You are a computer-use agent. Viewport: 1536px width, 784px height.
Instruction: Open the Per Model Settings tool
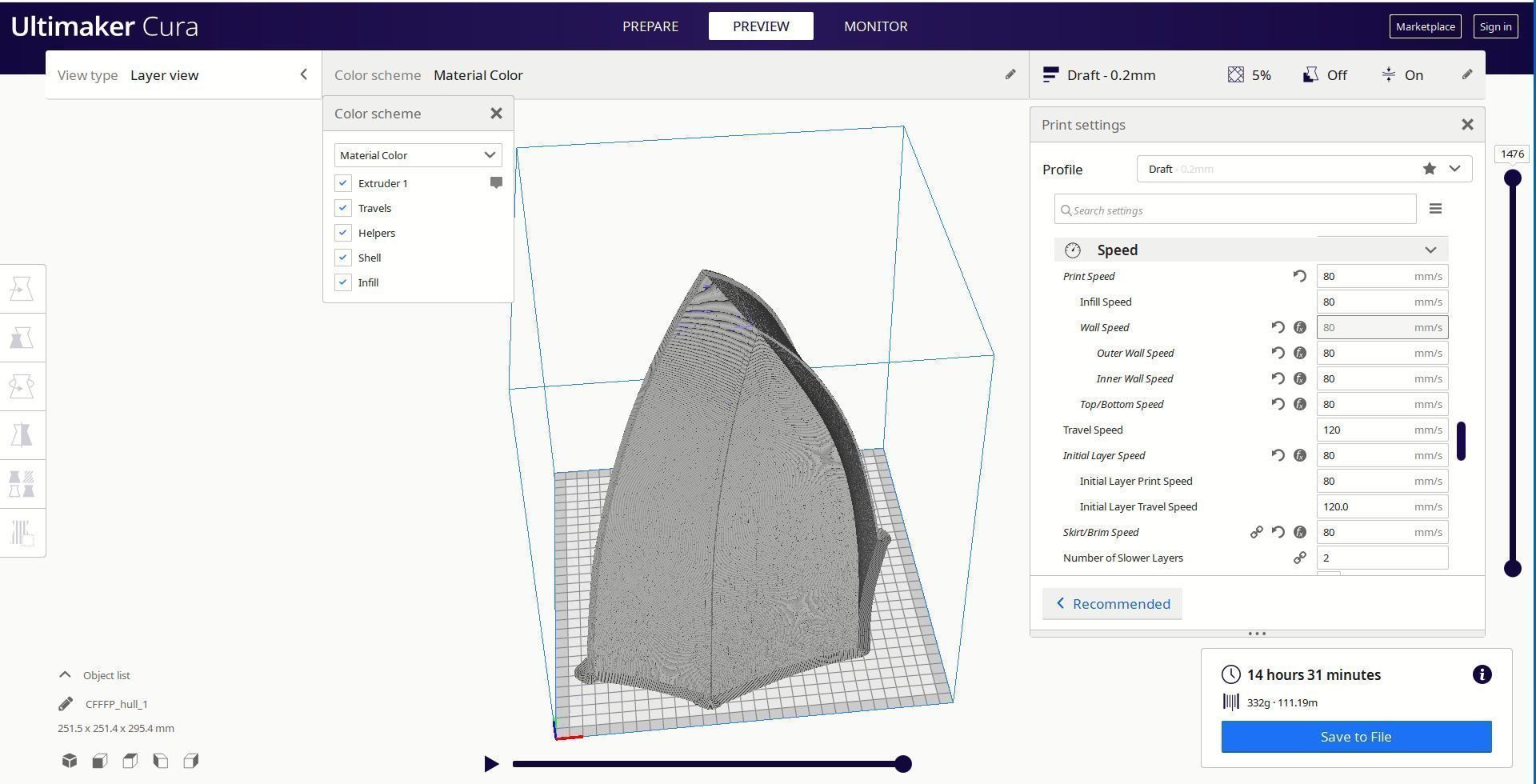(x=22, y=484)
